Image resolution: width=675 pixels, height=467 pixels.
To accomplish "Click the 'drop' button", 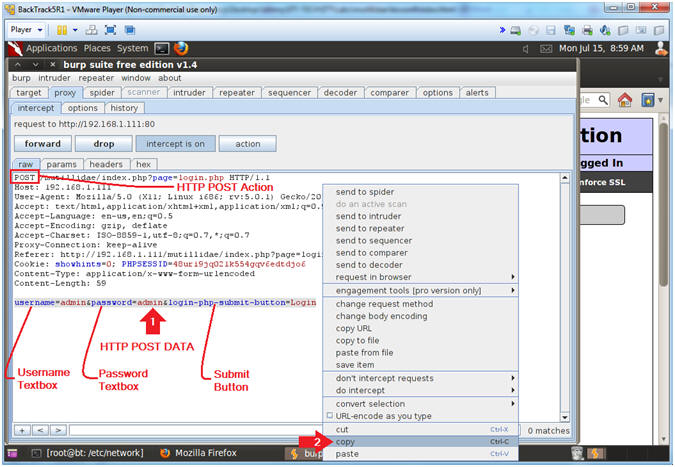I will [104, 144].
